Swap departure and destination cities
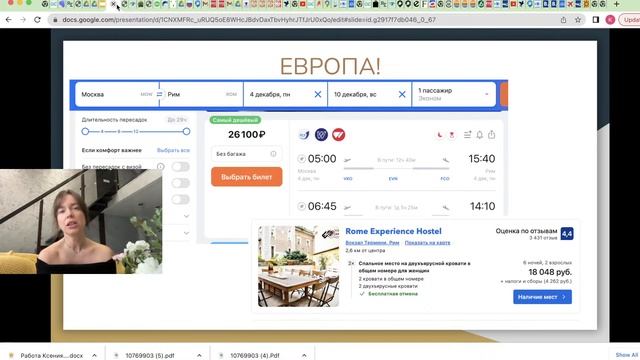The width and height of the screenshot is (640, 360). [x=159, y=94]
